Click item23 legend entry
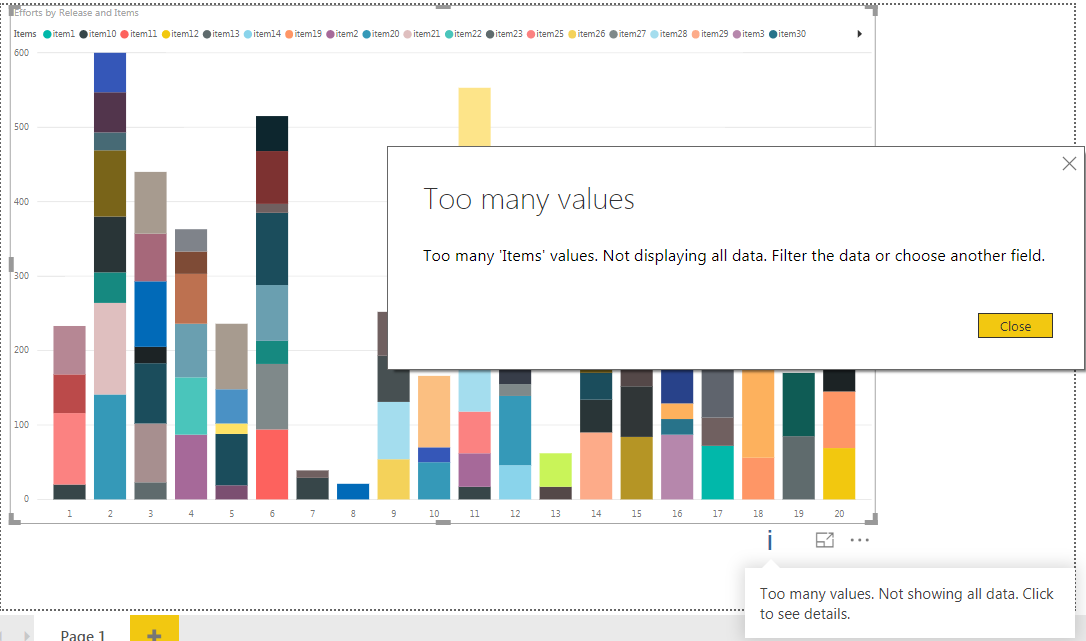The width and height of the screenshot is (1086, 641). click(x=504, y=34)
